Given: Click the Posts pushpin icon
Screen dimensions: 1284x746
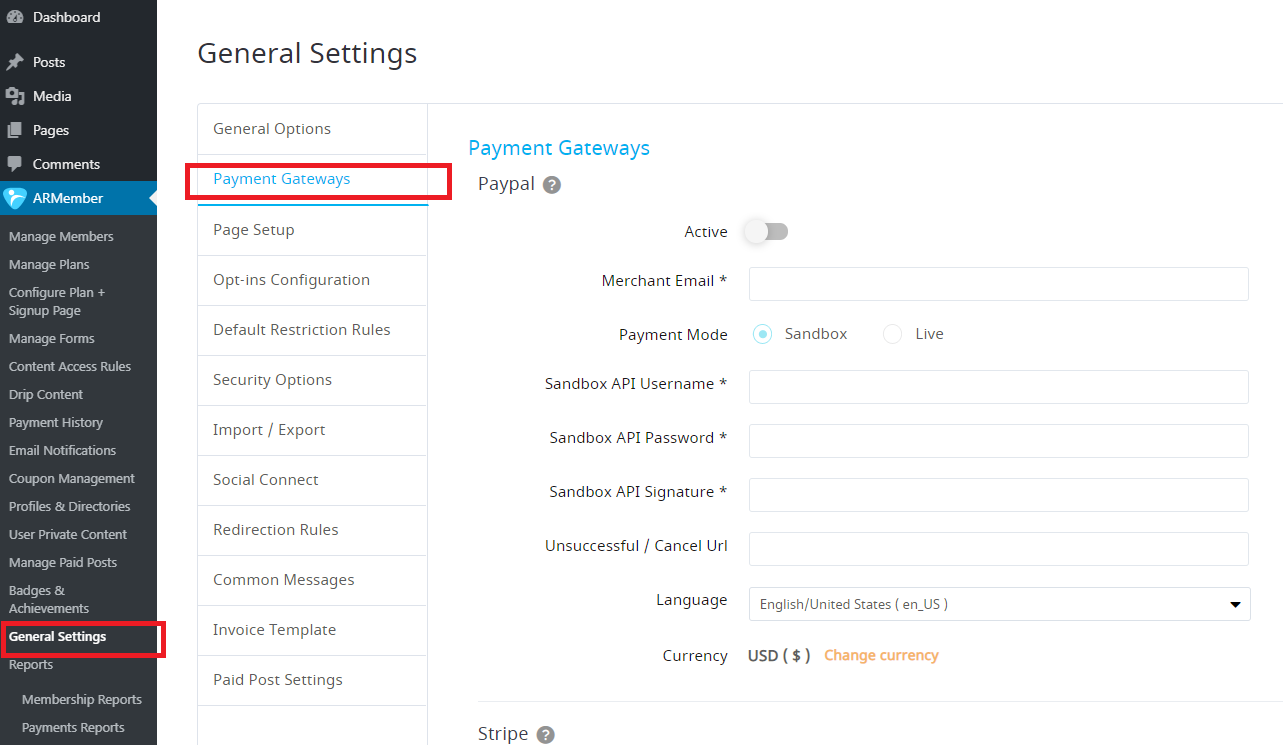Looking at the screenshot, I should coord(15,62).
